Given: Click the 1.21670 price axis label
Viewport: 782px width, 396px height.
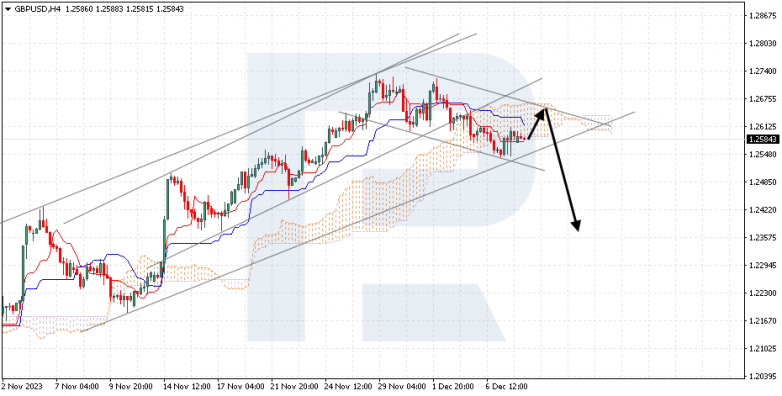Looking at the screenshot, I should [762, 320].
